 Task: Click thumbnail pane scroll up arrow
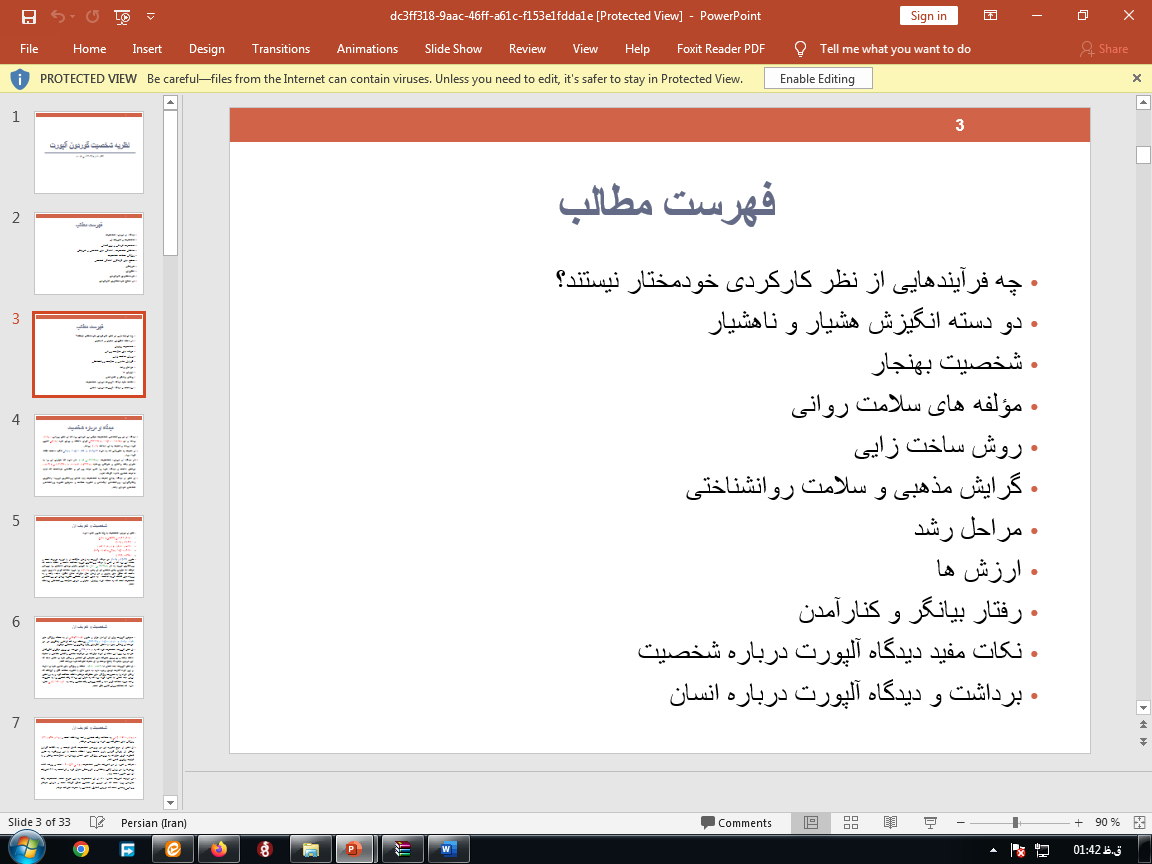click(x=170, y=103)
